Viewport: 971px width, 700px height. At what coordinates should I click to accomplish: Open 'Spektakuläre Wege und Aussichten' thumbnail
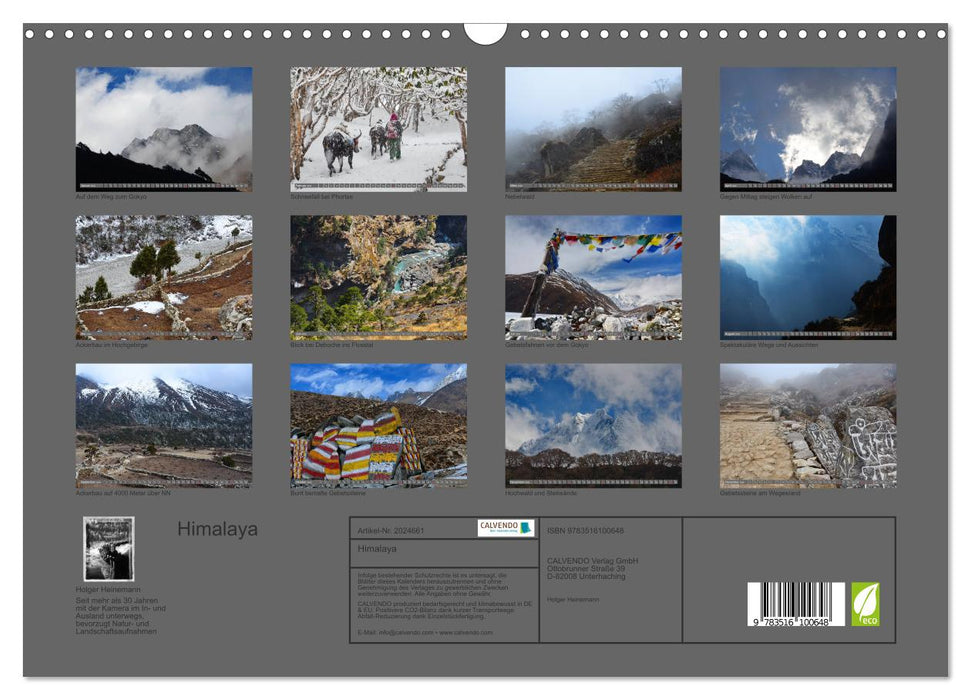click(x=806, y=276)
